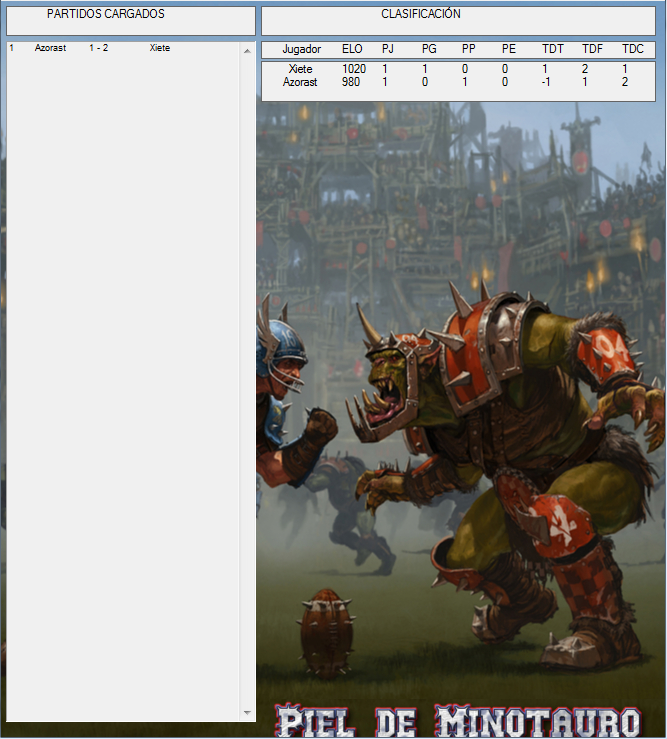This screenshot has width=667, height=739.
Task: Click the PG column header
Action: coord(429,49)
